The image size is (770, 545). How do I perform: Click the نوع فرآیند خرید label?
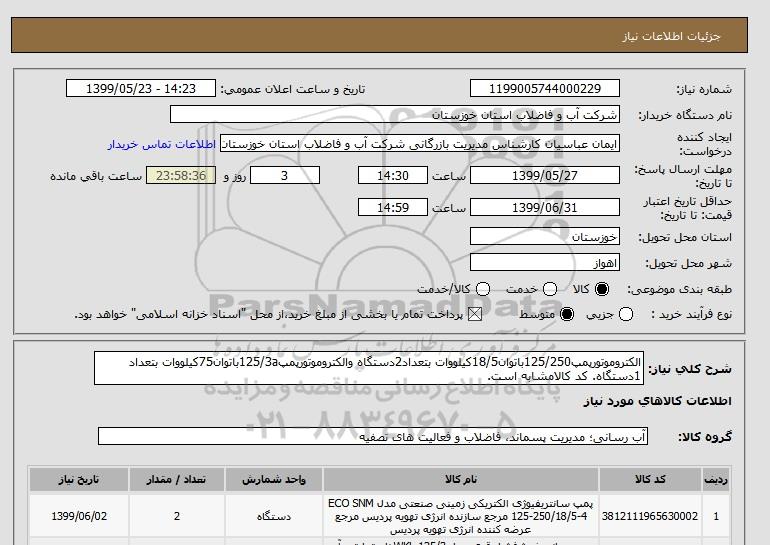pyautogui.click(x=691, y=314)
